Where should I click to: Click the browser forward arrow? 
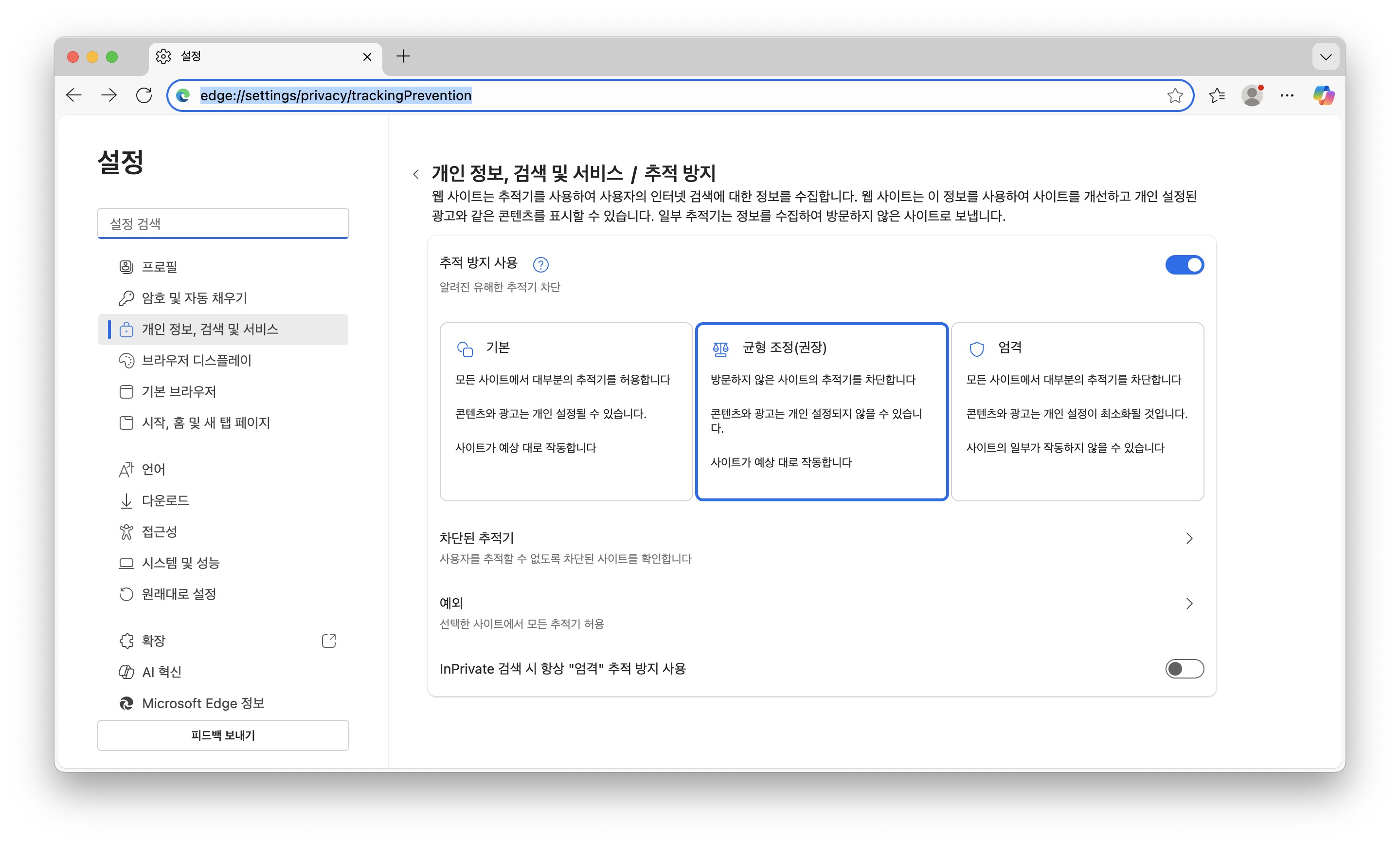[x=109, y=95]
